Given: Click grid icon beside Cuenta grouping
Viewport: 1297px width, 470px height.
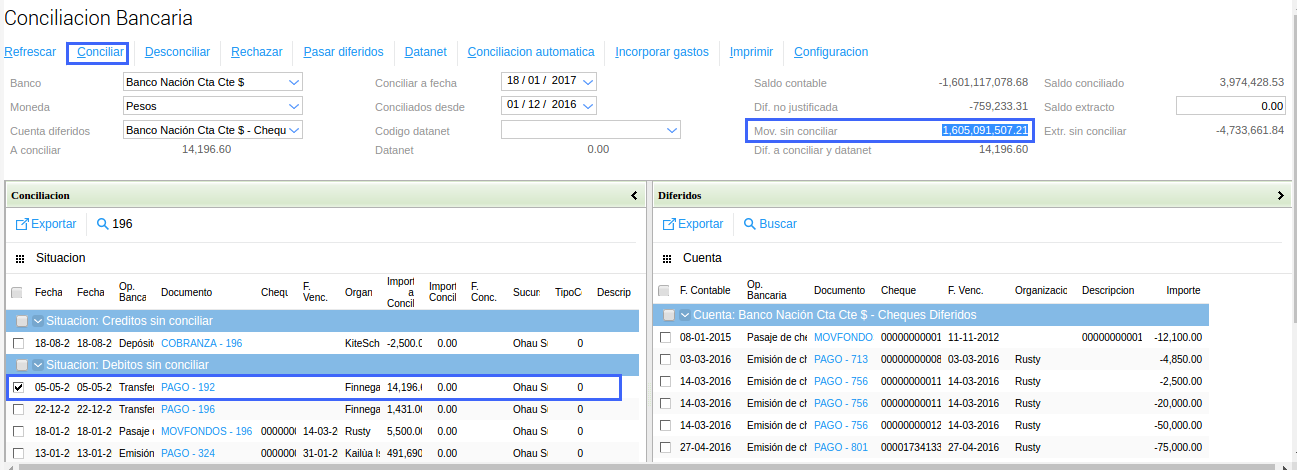Looking at the screenshot, I should pyautogui.click(x=666, y=258).
